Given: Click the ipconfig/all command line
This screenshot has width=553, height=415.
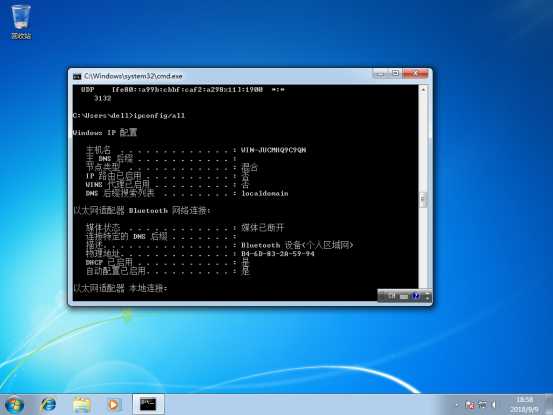Looking at the screenshot, I should coord(129,116).
